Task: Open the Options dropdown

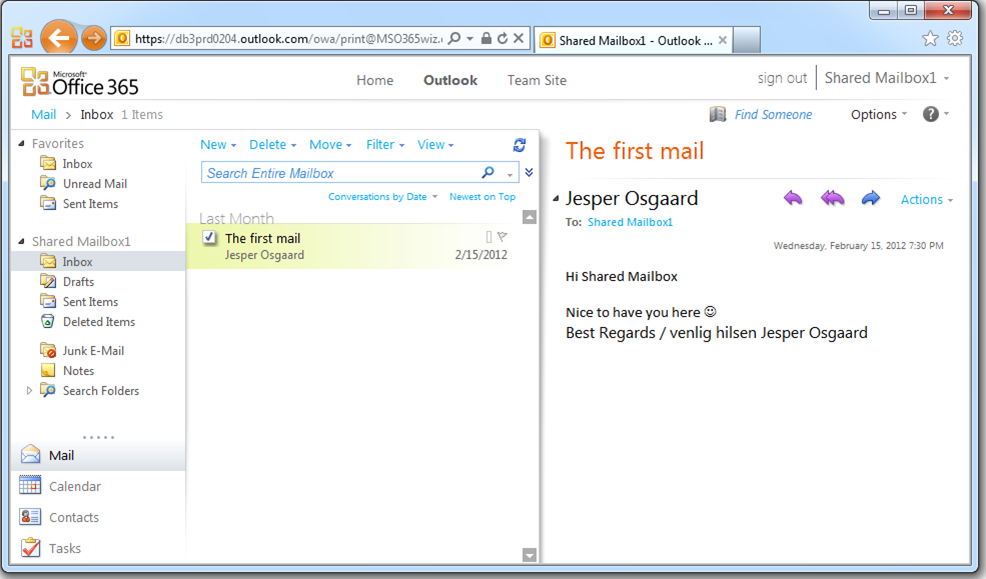Action: [879, 114]
